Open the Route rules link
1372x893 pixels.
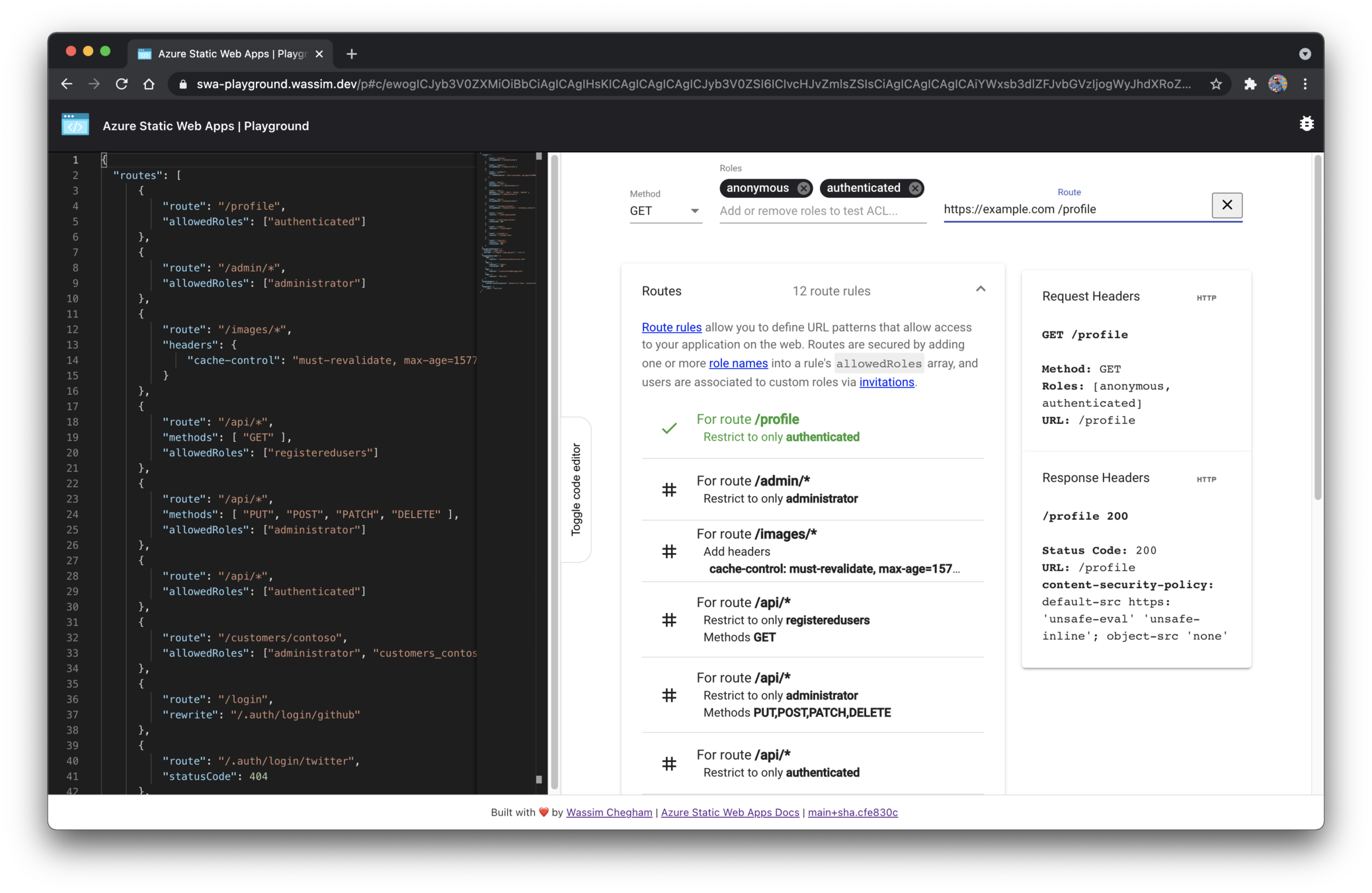671,327
